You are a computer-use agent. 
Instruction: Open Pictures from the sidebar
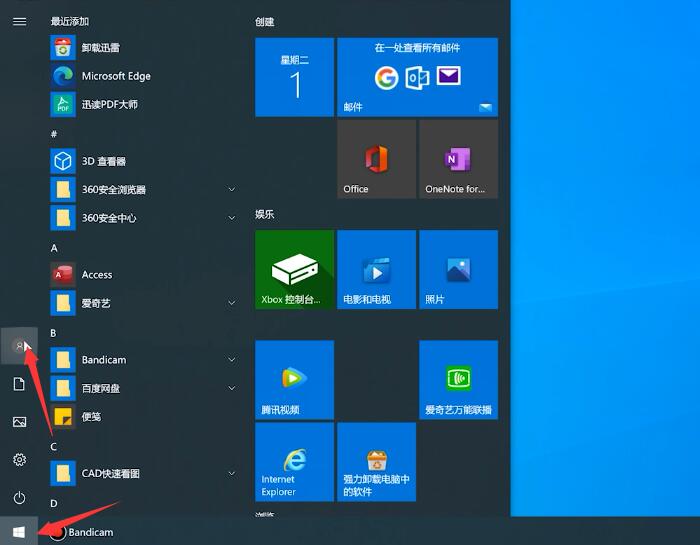coord(19,422)
